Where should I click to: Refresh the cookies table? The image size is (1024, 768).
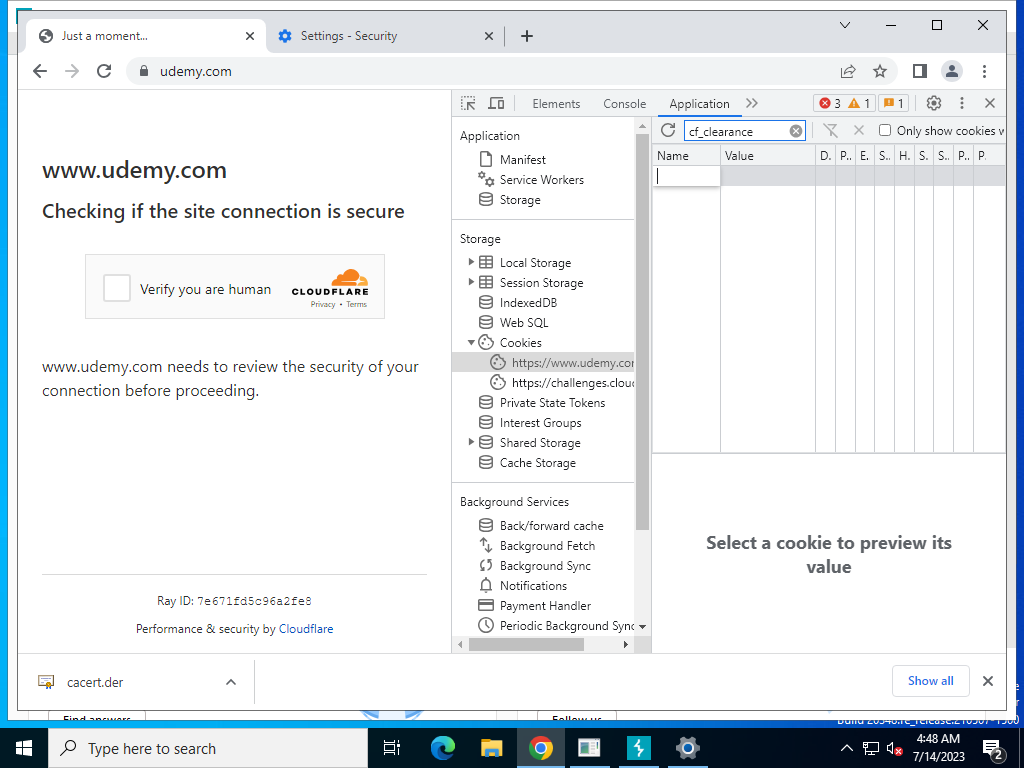pyautogui.click(x=667, y=131)
